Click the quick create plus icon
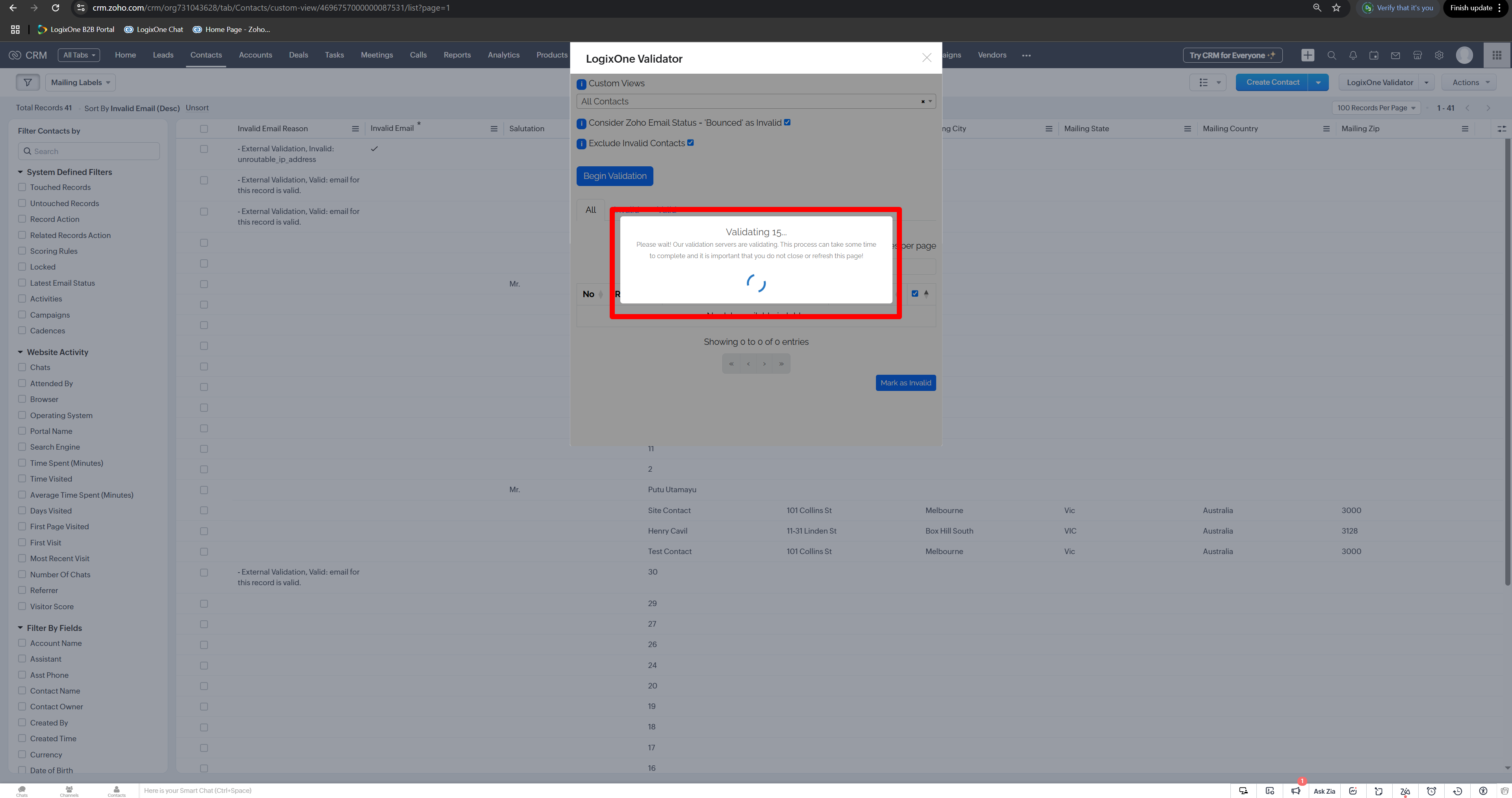Viewport: 1512px width, 798px height. (x=1308, y=55)
